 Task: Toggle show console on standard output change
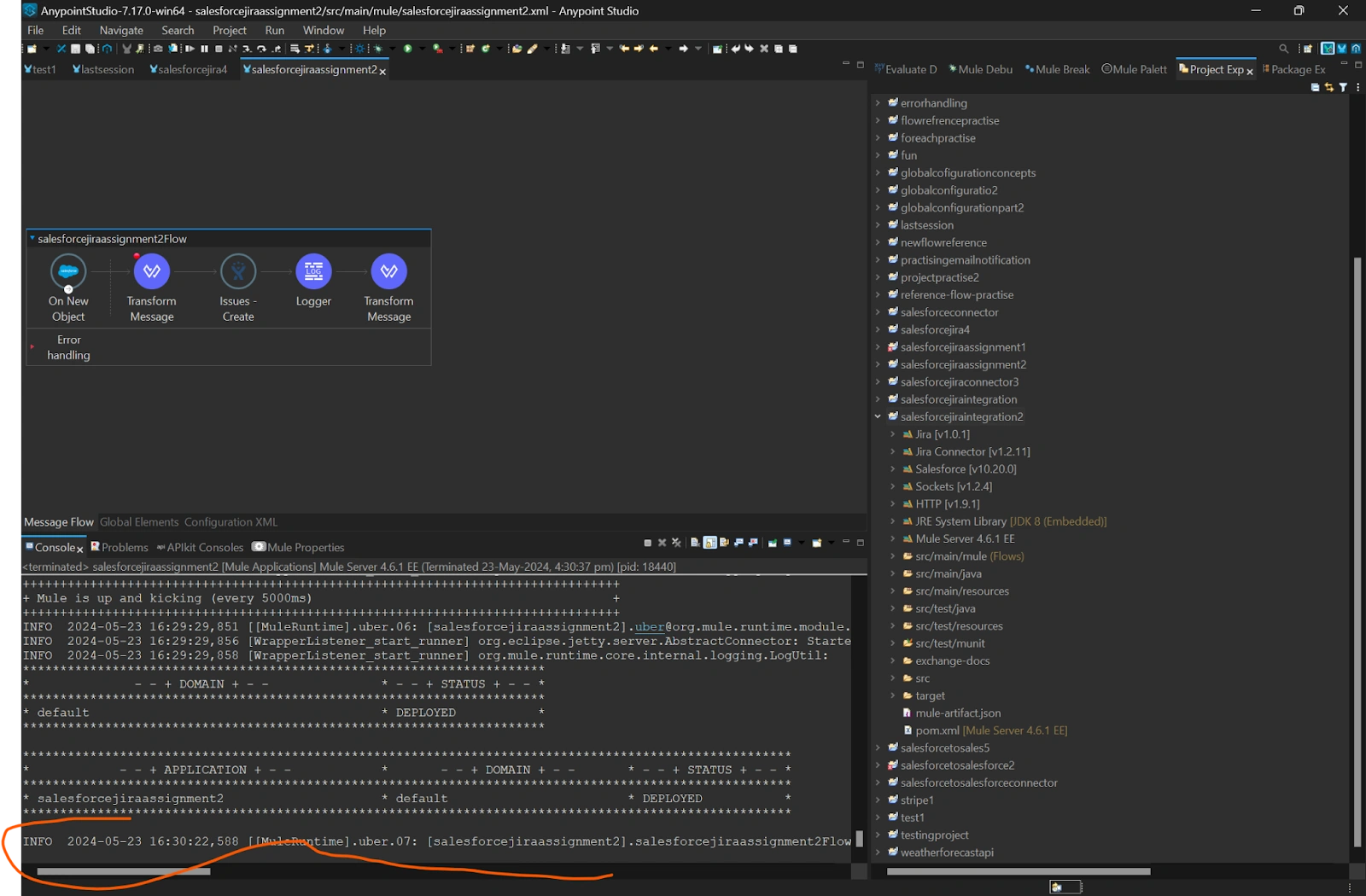click(739, 543)
